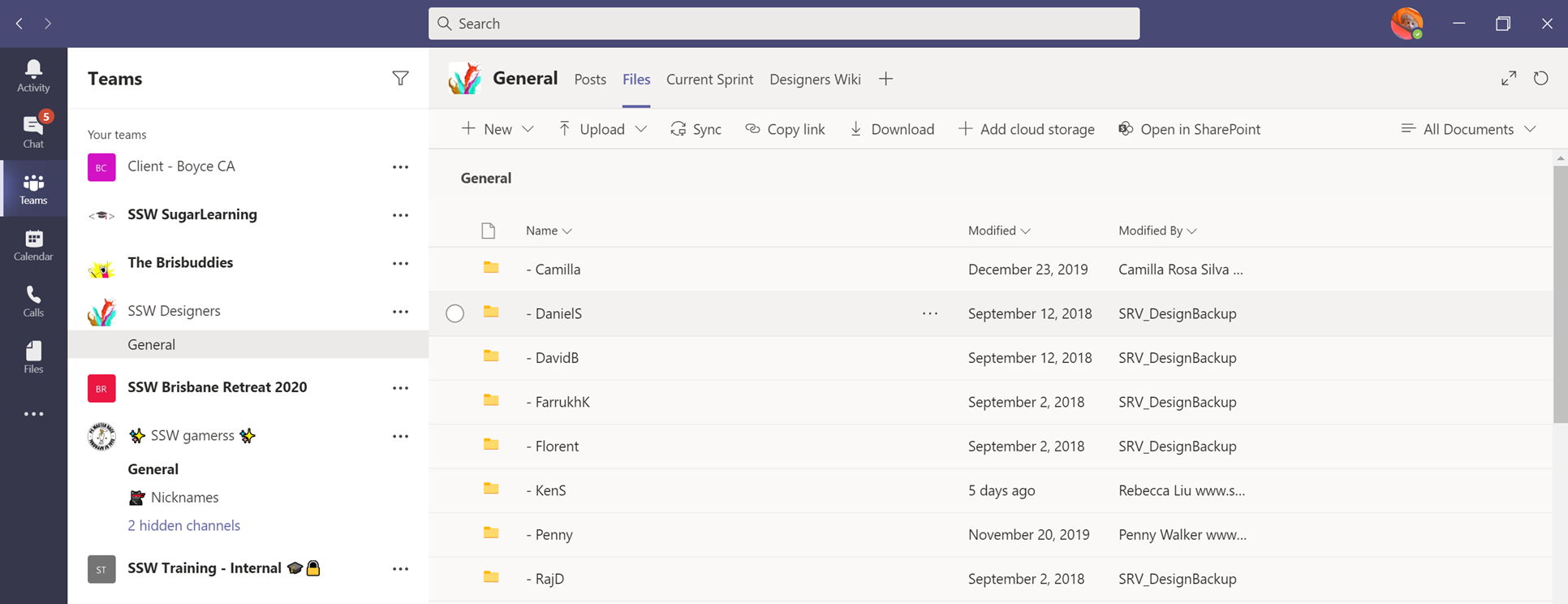Show the 2 hidden channels link
Image resolution: width=1568 pixels, height=604 pixels.
(183, 525)
